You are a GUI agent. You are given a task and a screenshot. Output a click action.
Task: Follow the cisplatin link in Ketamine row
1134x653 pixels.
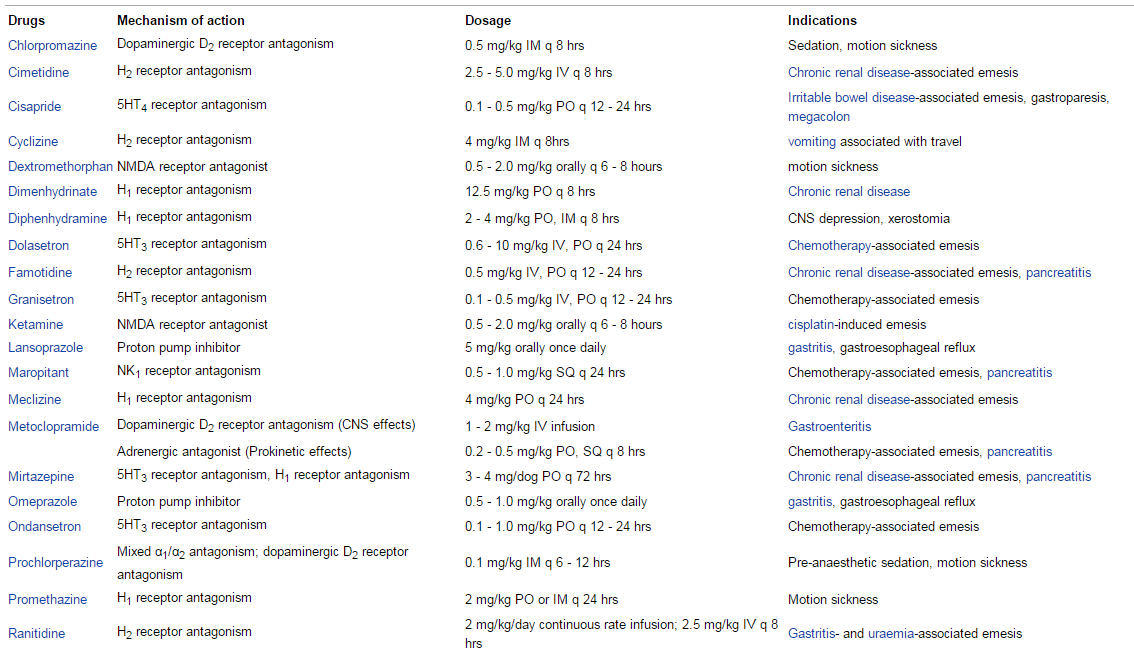point(811,325)
